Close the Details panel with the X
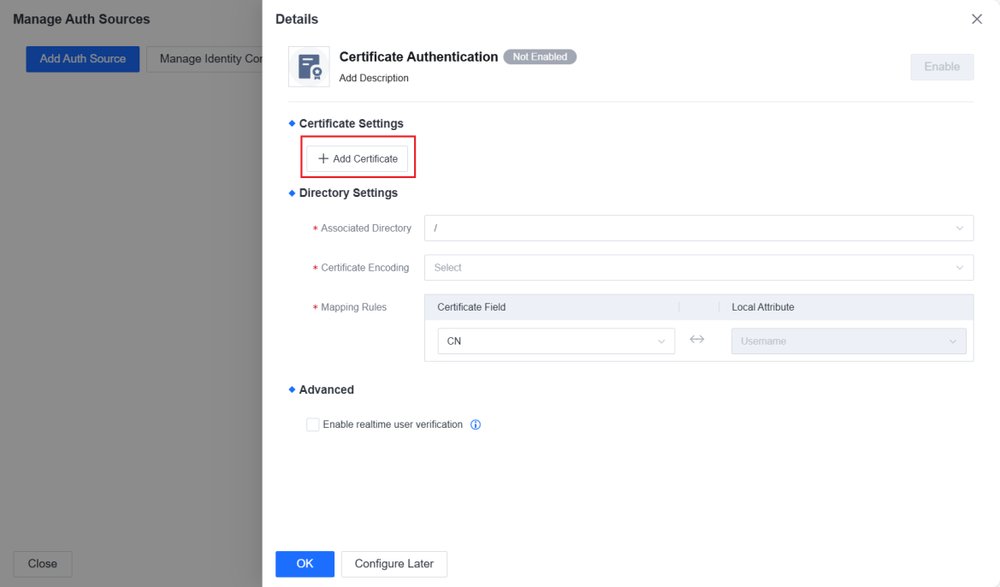This screenshot has width=1000, height=587. coord(976,19)
